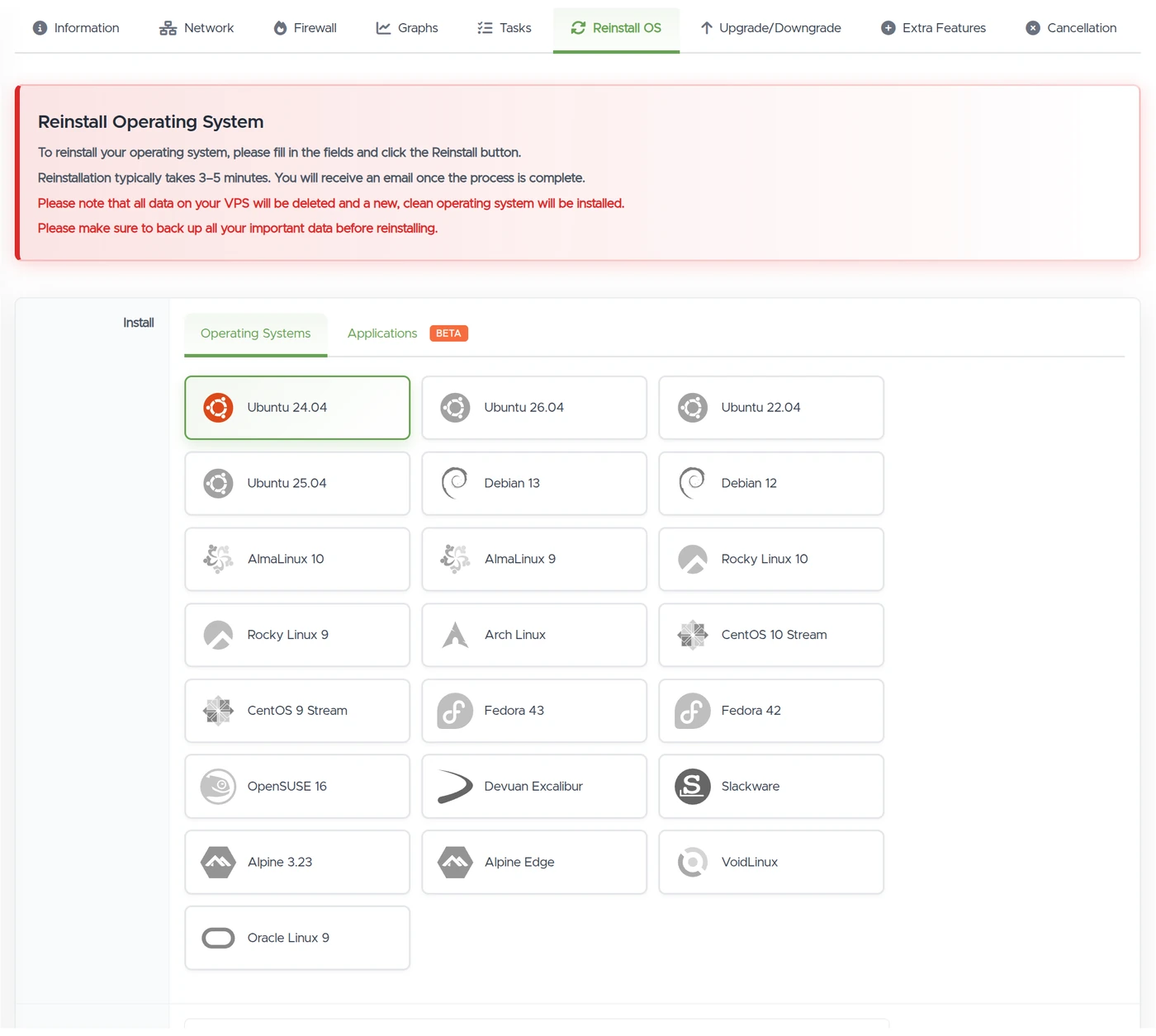Click the 'Fedora 42' label
This screenshot has width=1156, height=1036.
(751, 711)
